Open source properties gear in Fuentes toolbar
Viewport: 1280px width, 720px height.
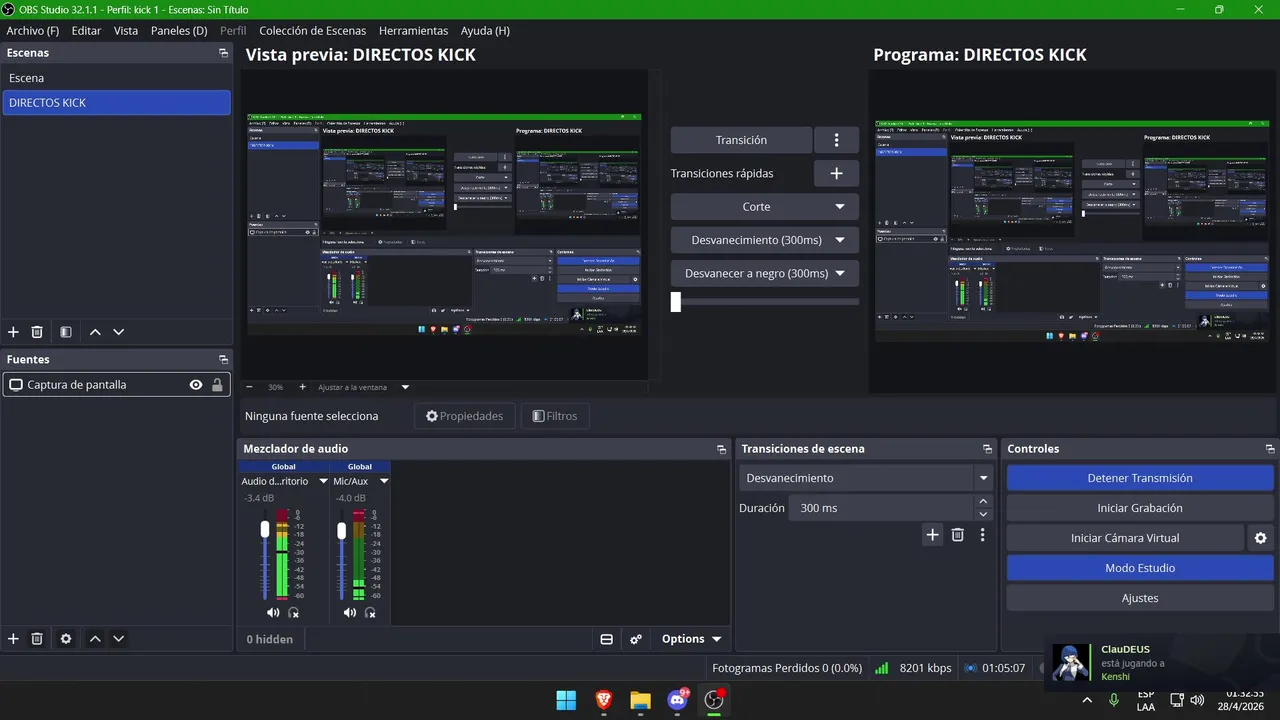pos(66,639)
